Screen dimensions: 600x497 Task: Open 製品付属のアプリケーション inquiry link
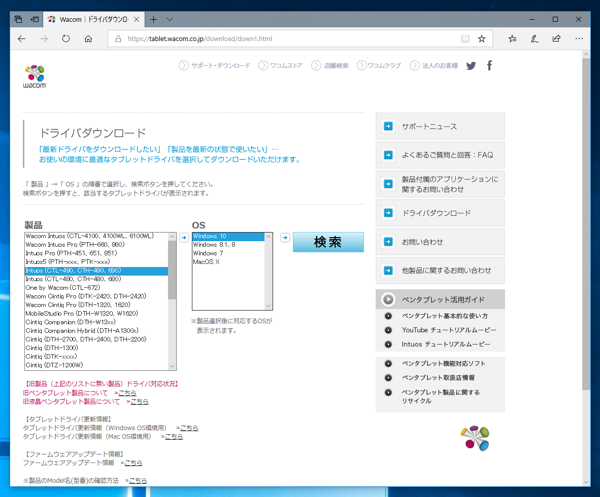point(440,184)
